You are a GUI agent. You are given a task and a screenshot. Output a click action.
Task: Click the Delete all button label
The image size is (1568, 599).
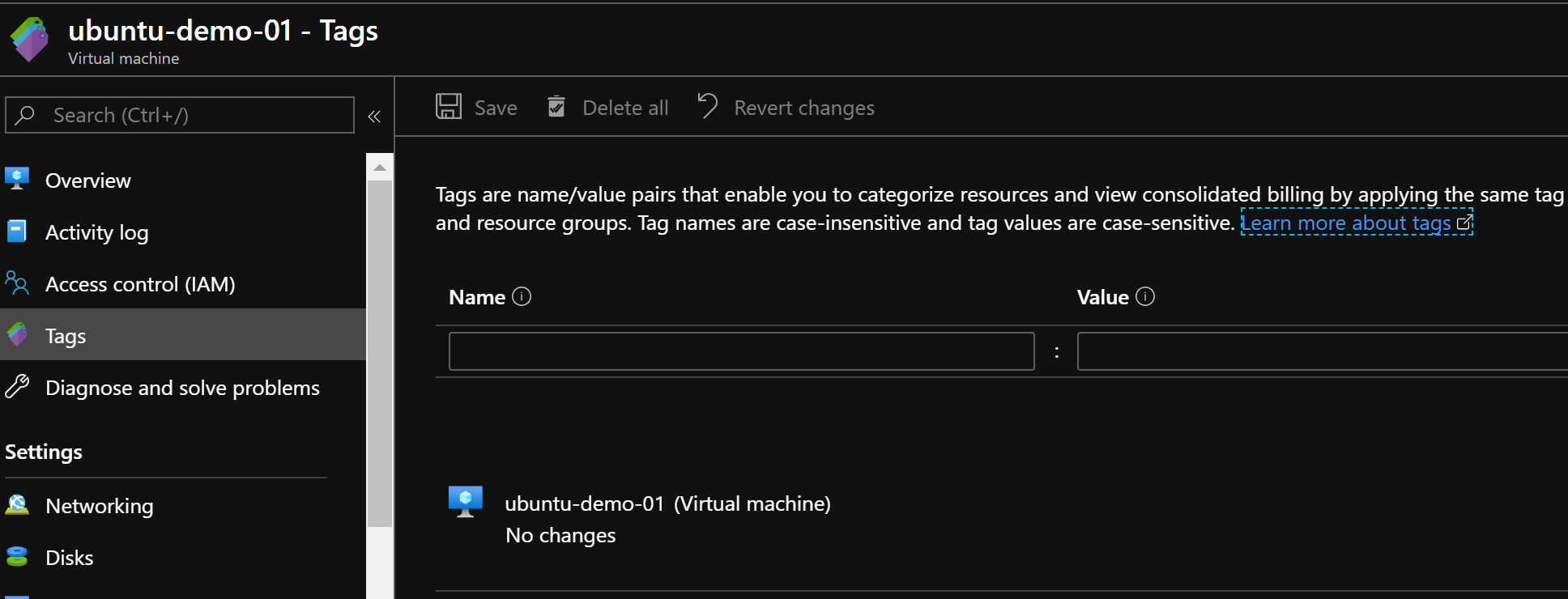tap(625, 108)
